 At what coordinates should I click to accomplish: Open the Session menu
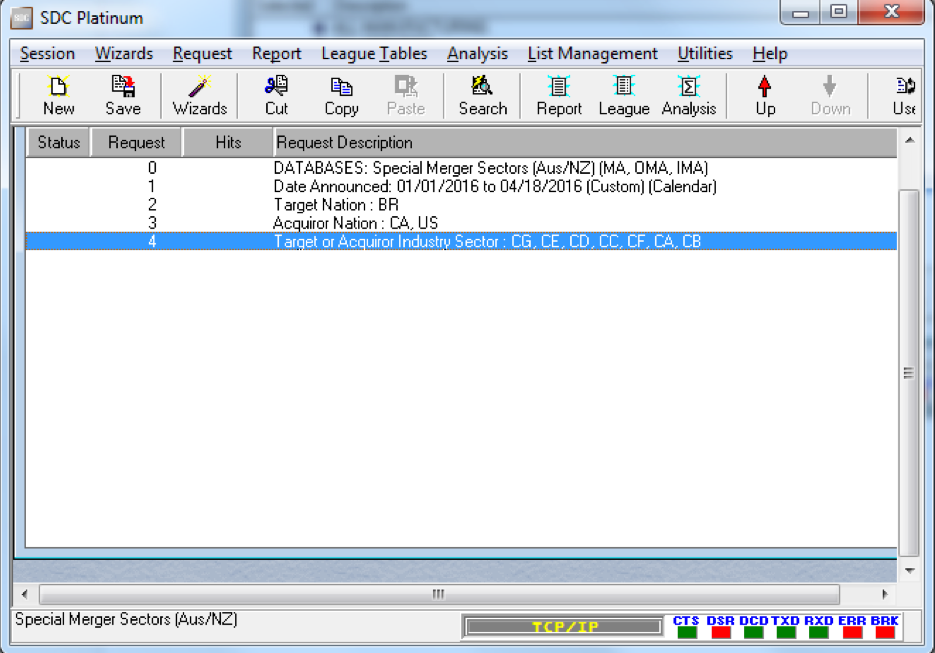tap(47, 54)
